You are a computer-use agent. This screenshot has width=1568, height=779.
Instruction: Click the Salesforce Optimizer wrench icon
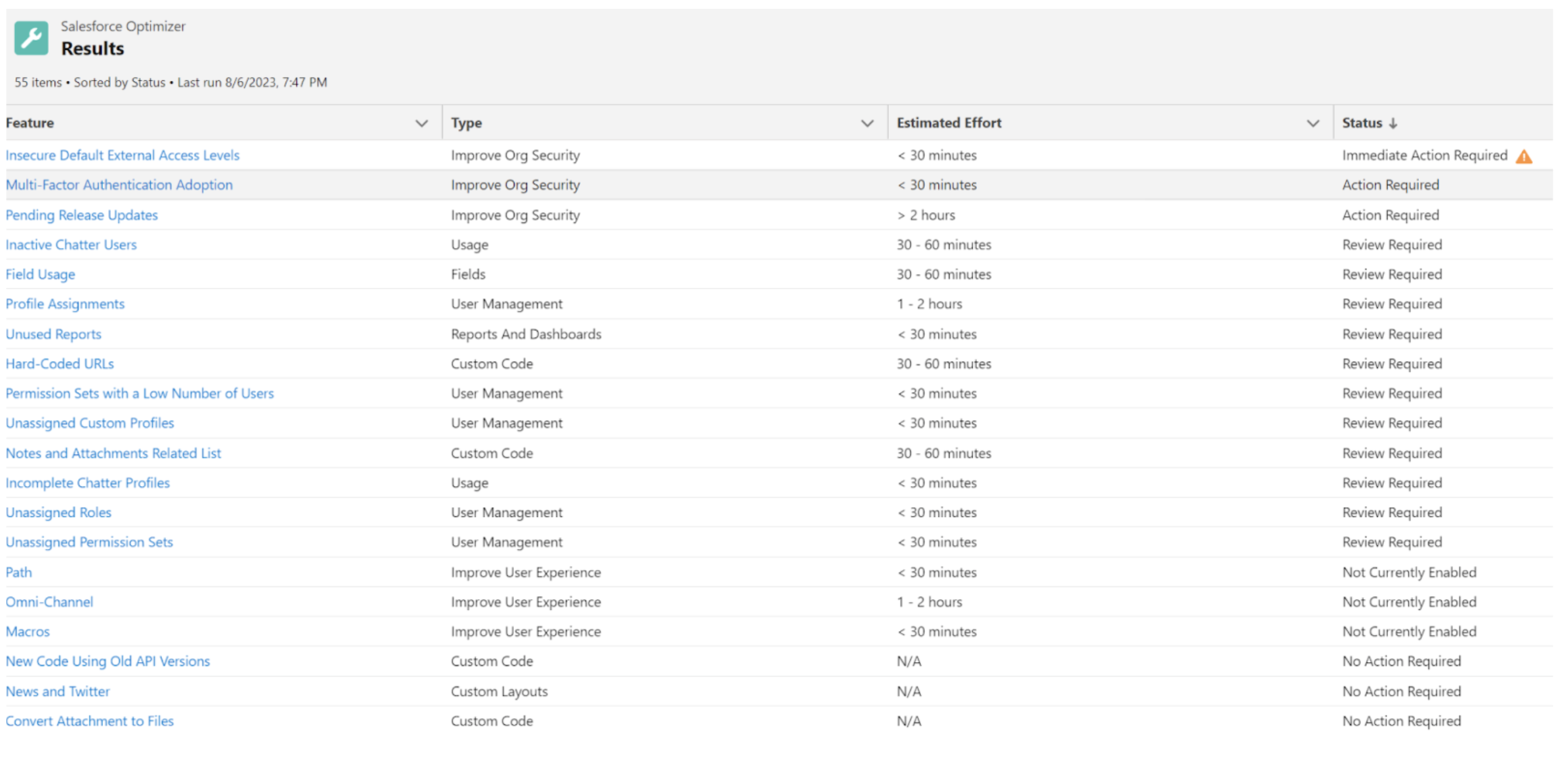coord(31,38)
